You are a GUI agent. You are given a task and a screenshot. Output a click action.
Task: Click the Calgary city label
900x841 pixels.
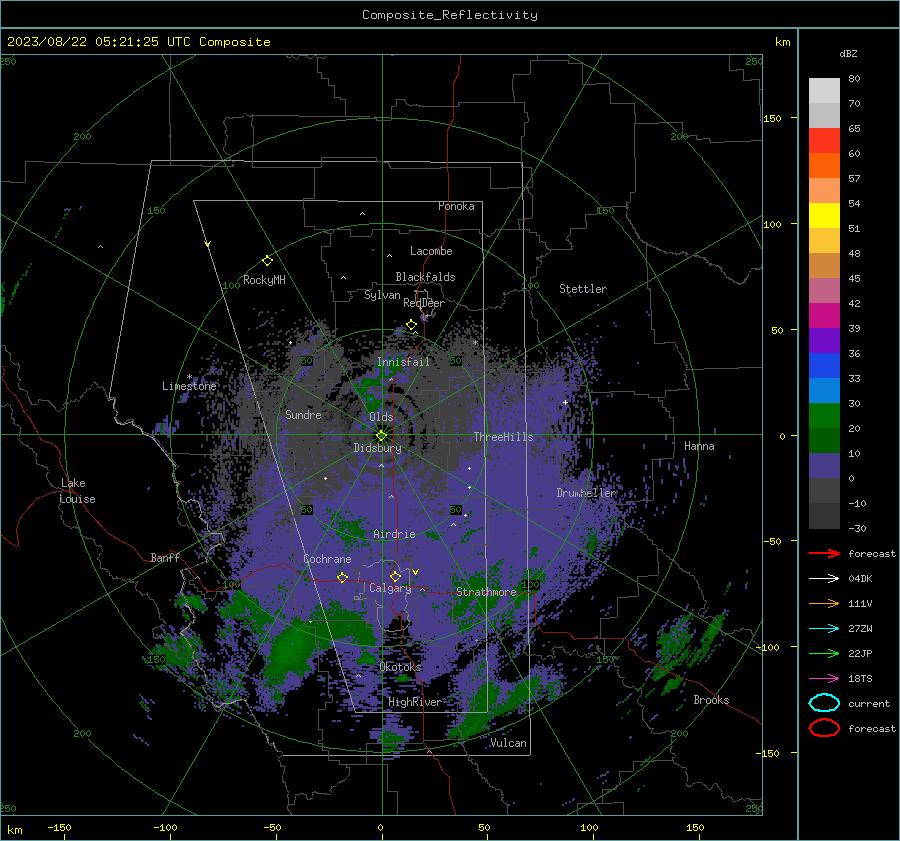coord(390,588)
